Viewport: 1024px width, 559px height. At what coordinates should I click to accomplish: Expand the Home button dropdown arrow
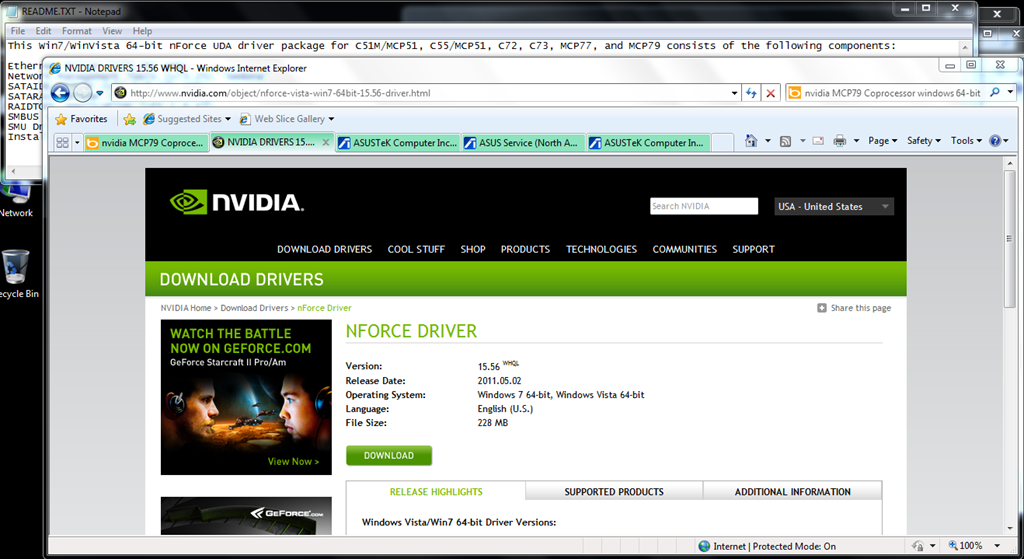coord(767,141)
